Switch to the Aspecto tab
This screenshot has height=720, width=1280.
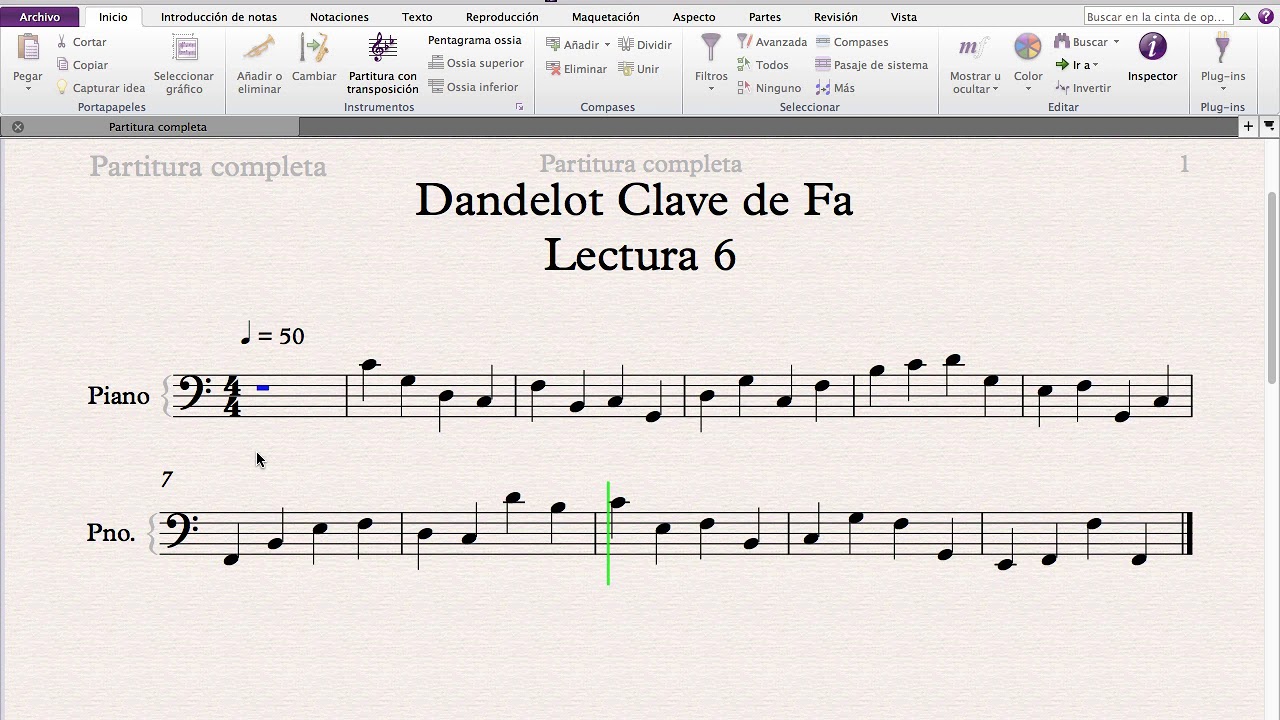click(x=694, y=17)
